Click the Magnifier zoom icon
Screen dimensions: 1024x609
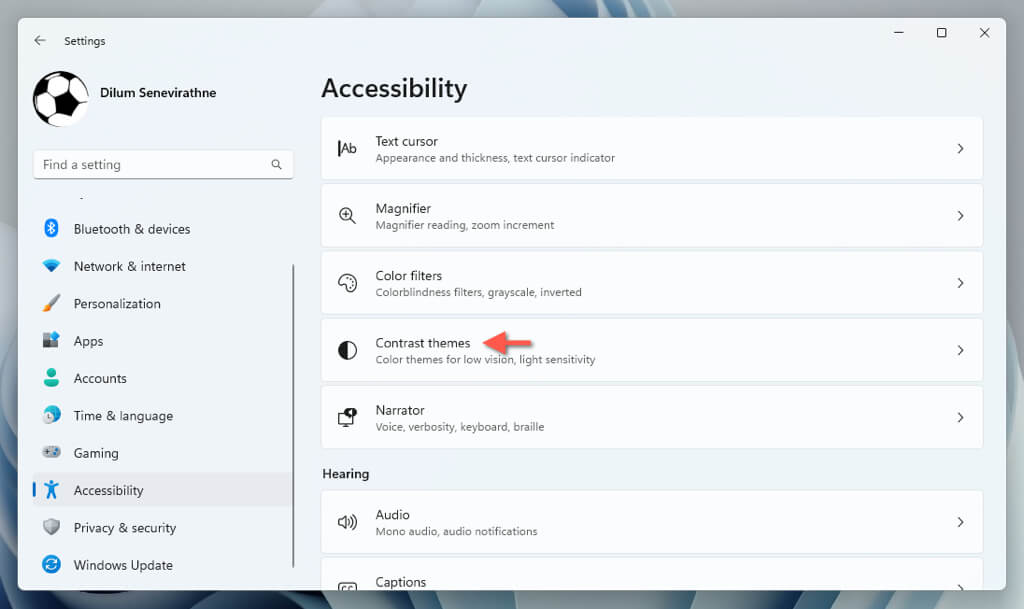coord(347,216)
